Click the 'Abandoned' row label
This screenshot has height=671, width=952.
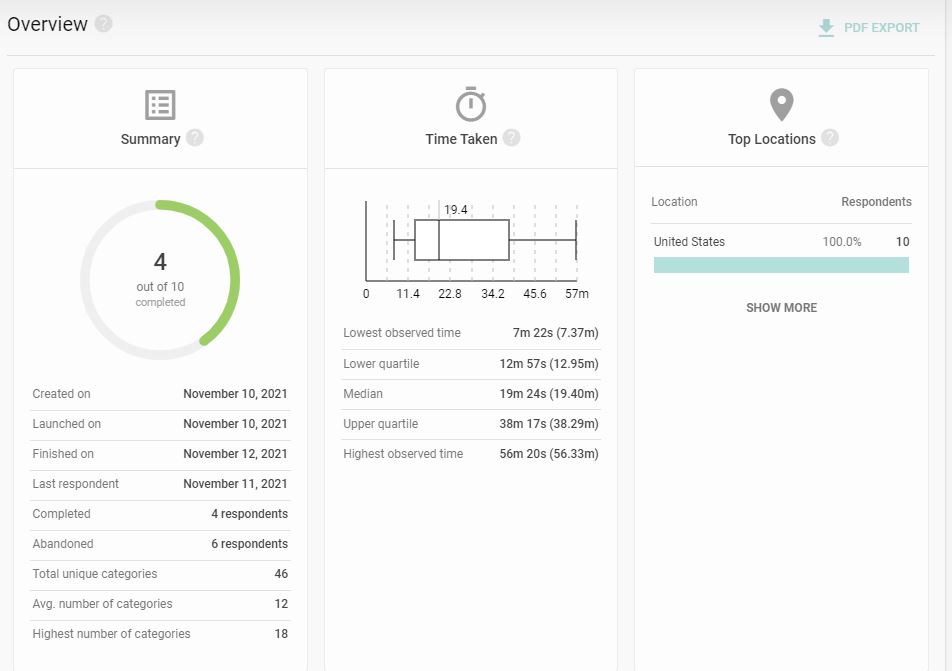63,543
